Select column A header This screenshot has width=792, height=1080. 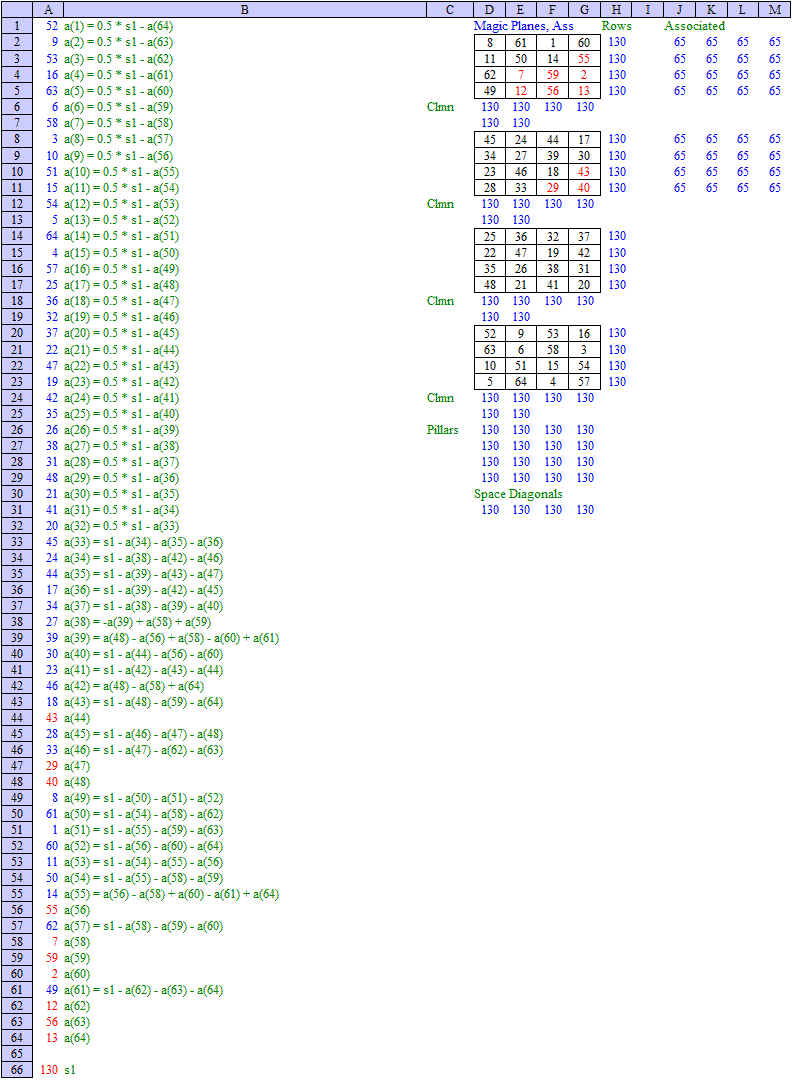[x=48, y=10]
